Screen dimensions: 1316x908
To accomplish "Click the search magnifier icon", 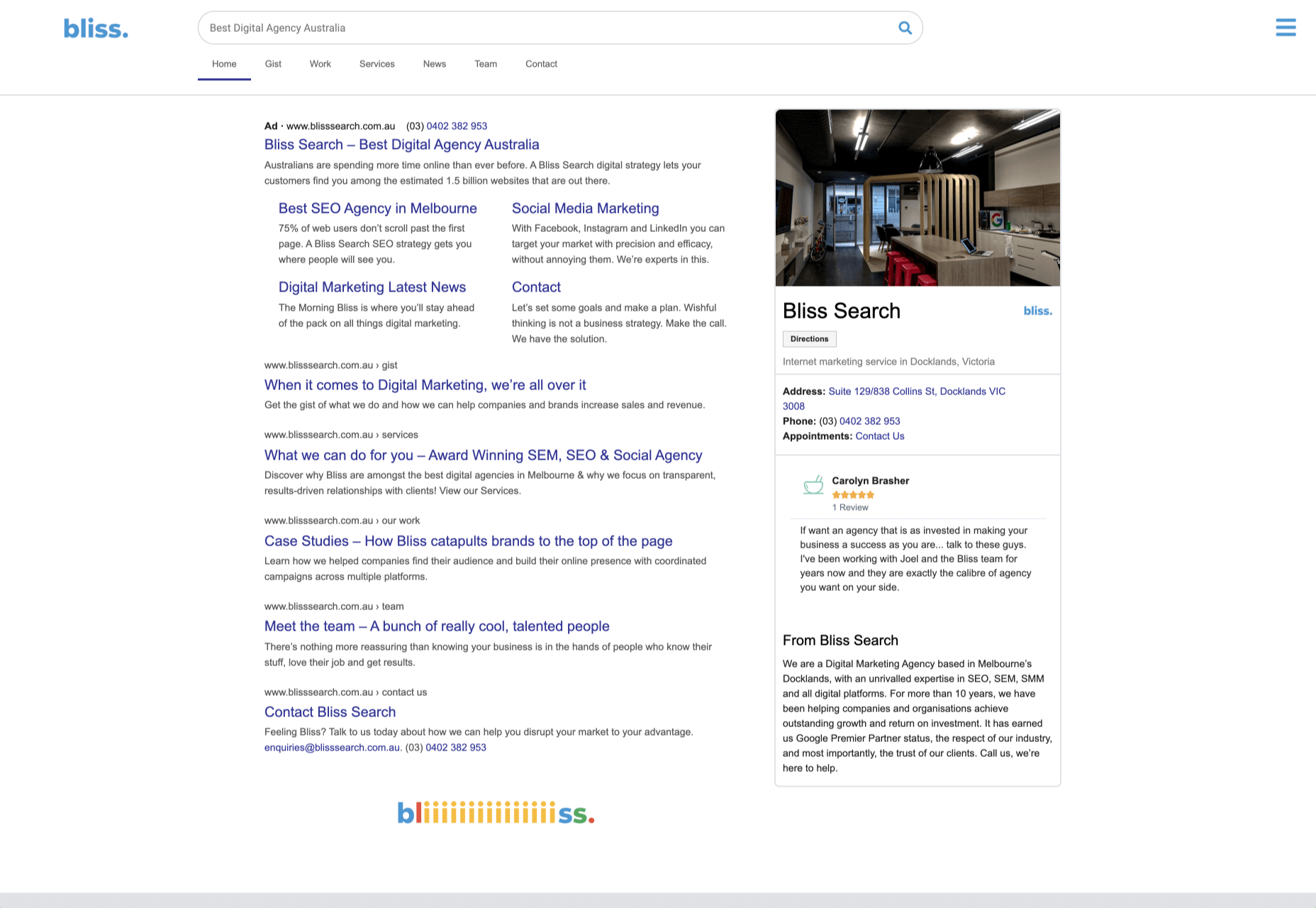I will tap(905, 28).
